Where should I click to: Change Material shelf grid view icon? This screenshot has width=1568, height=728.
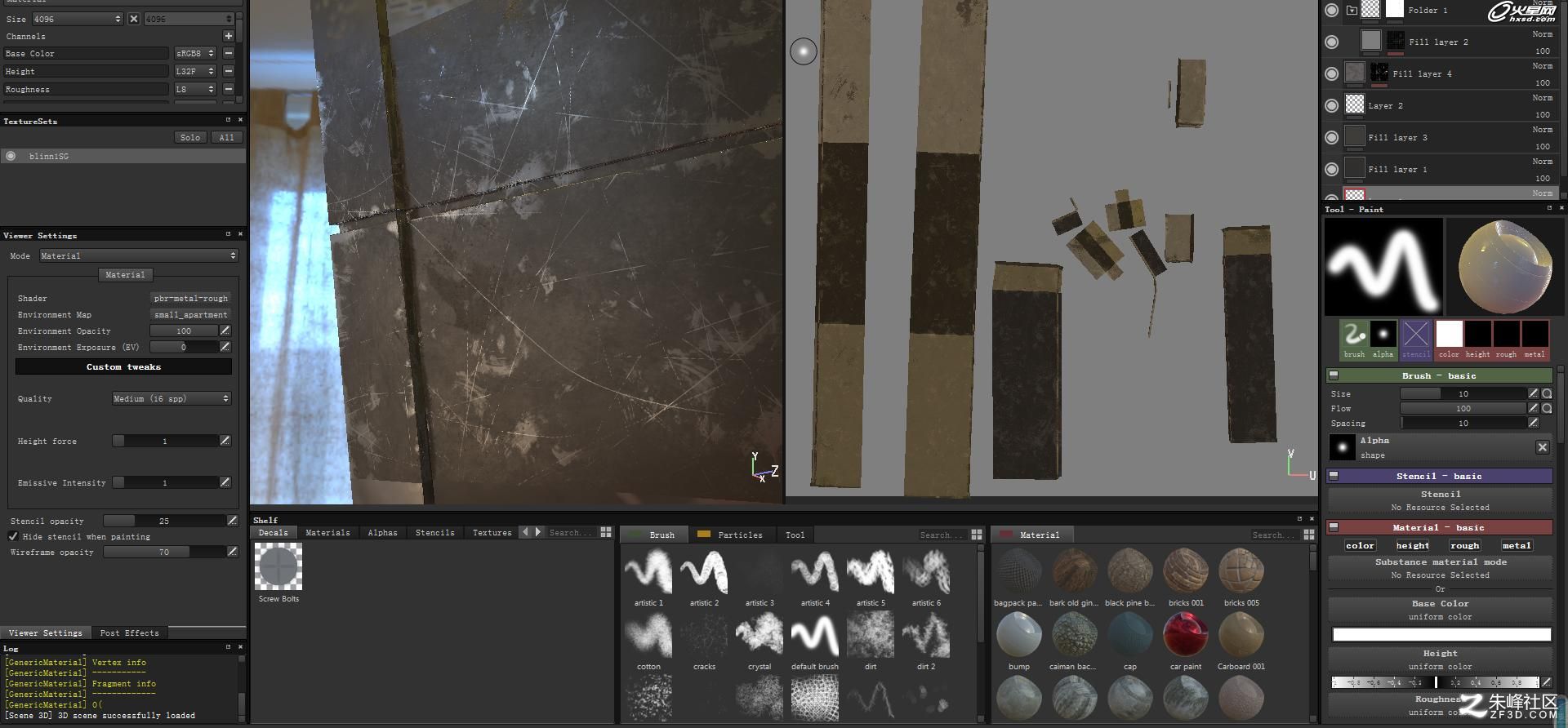(x=1309, y=535)
